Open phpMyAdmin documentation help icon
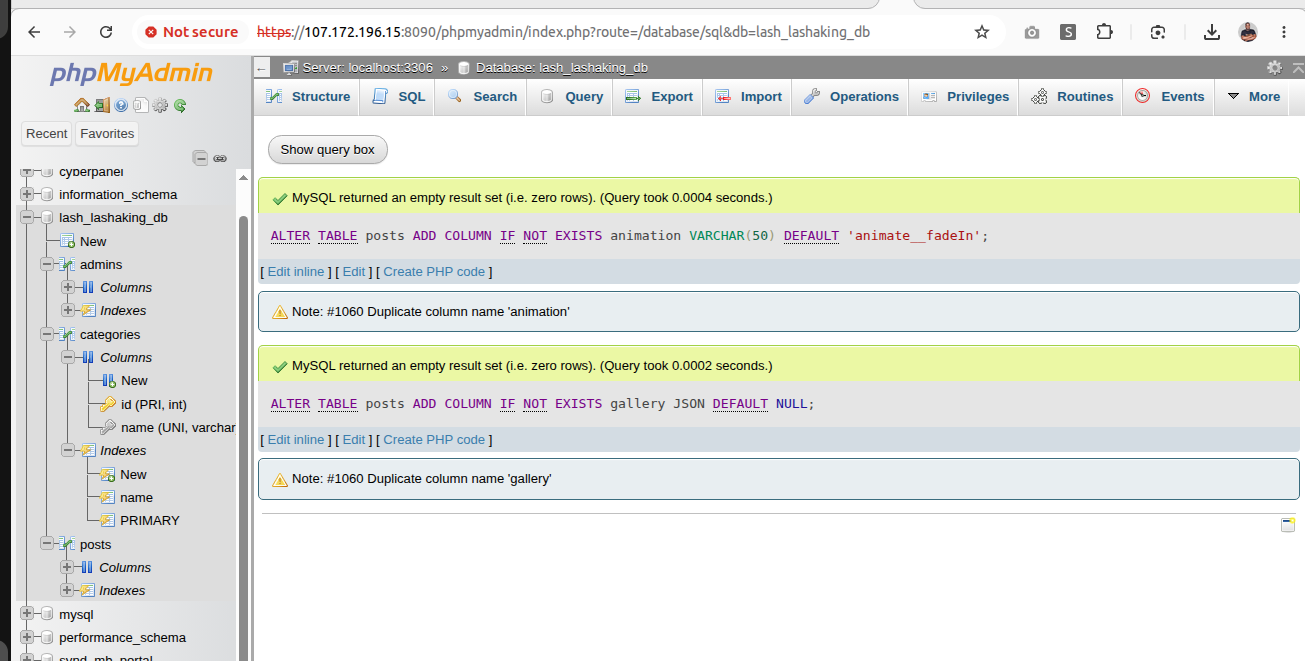 point(122,105)
